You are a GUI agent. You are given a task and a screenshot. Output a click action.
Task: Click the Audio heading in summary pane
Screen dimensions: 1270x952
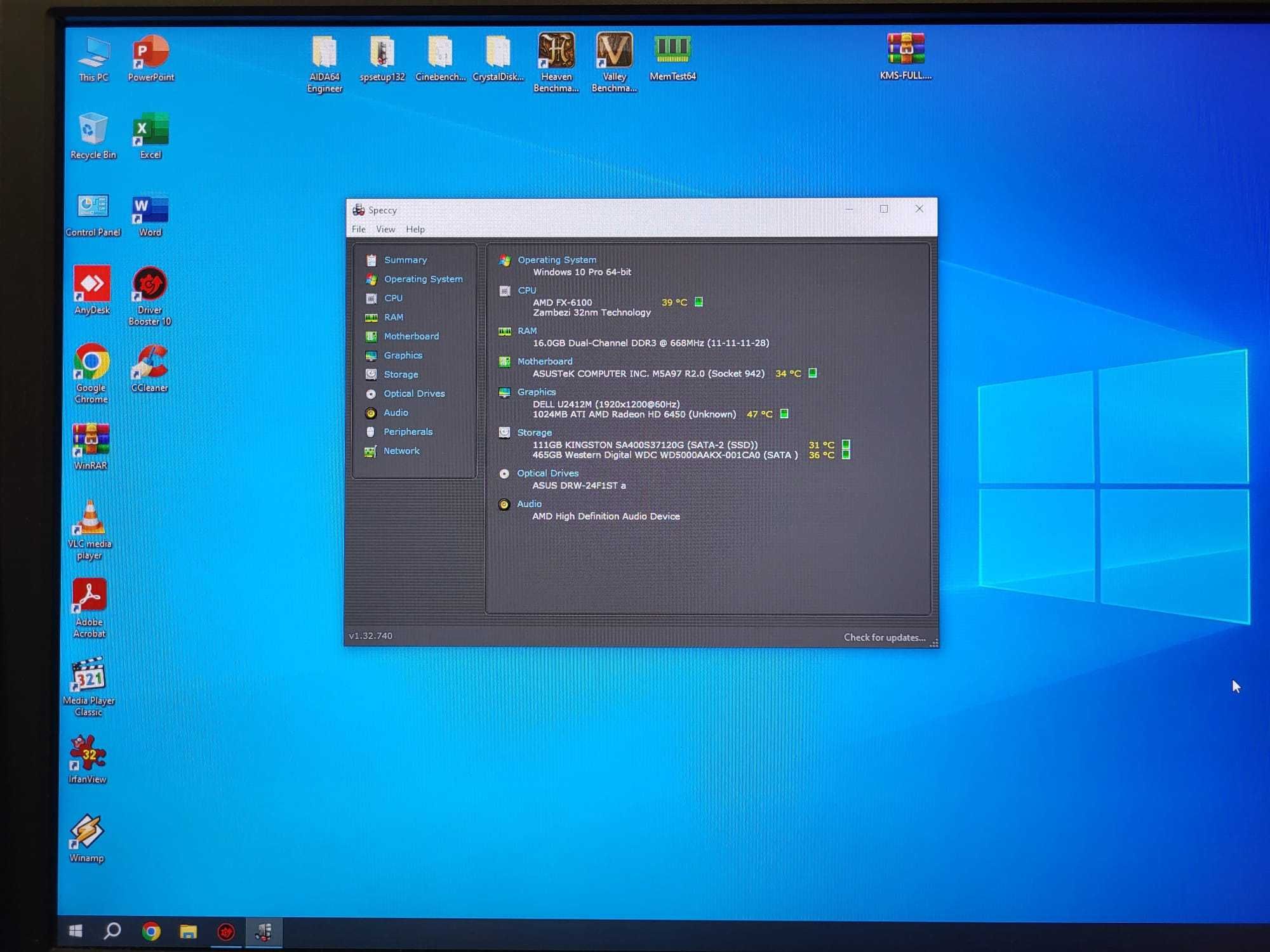click(529, 503)
